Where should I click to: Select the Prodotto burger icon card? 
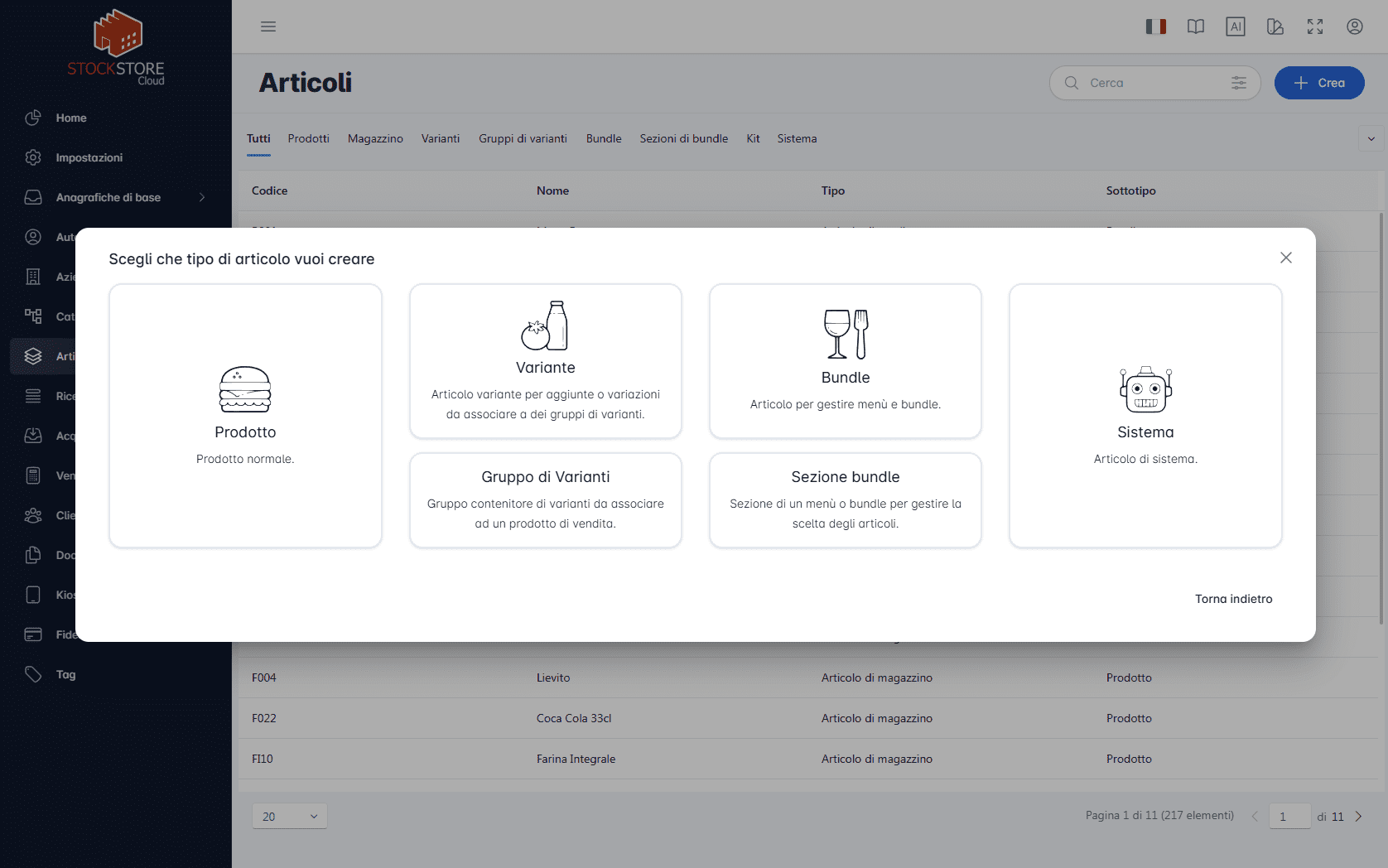point(245,389)
